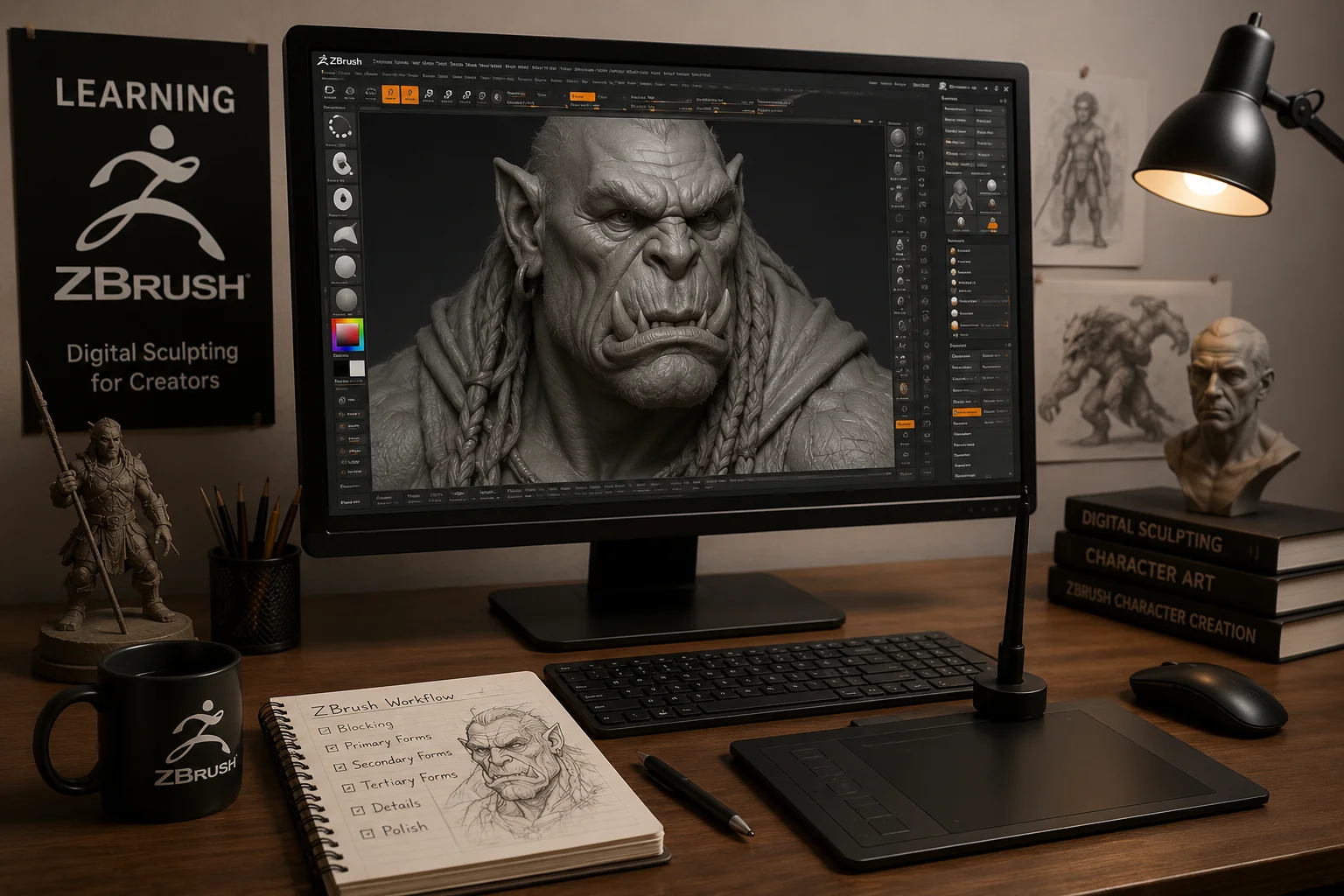
Task: Select the dotted circular stroke thumbnail in left shelf
Action: tap(340, 129)
